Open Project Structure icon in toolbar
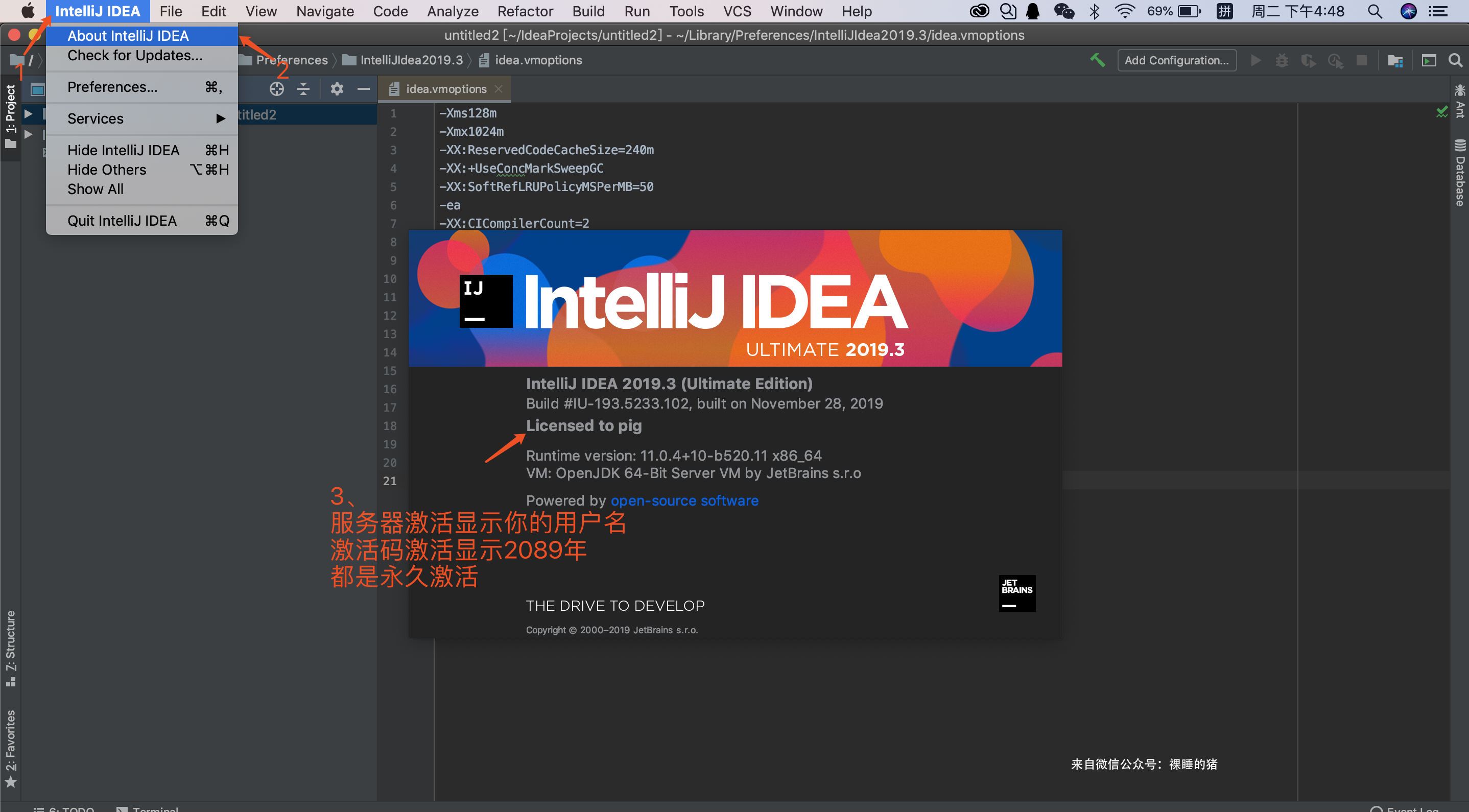Viewport: 1469px width, 812px height. coord(1395,60)
